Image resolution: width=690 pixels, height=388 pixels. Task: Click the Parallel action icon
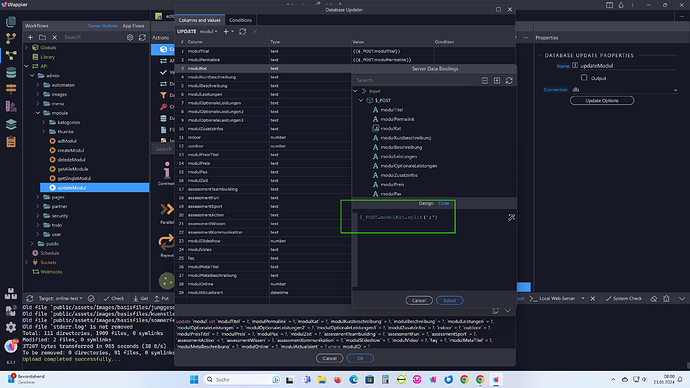tap(167, 209)
